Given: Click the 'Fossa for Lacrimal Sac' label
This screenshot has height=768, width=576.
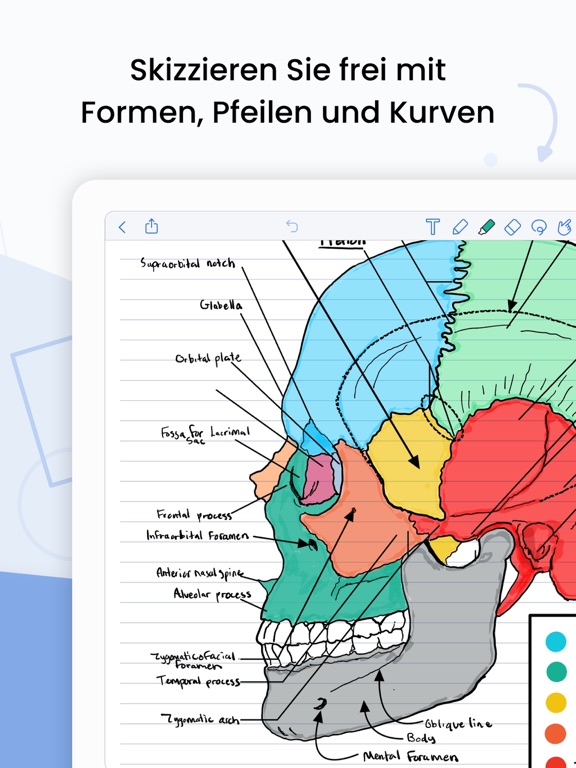Looking at the screenshot, I should pyautogui.click(x=205, y=434).
